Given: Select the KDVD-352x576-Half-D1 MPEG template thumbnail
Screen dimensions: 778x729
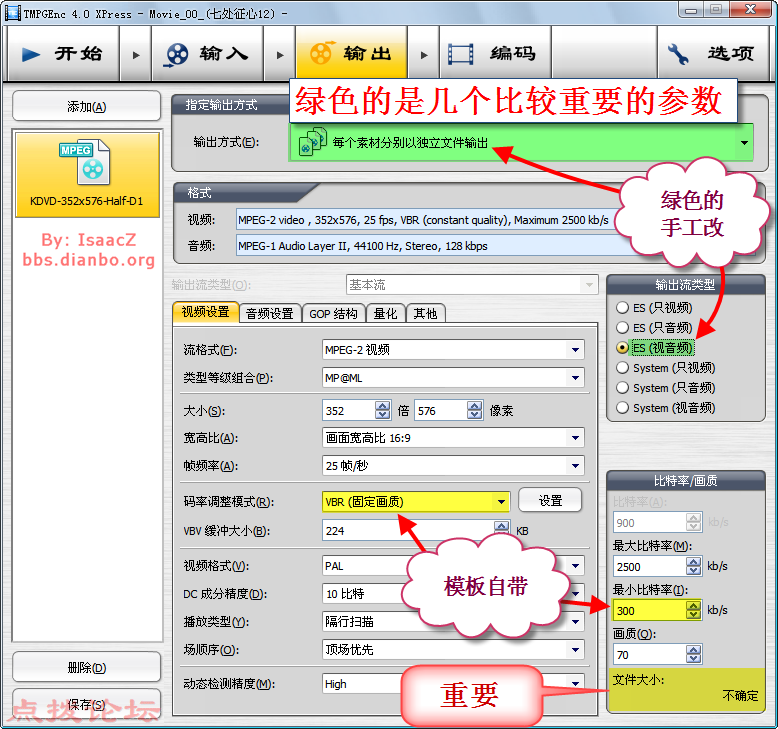Looking at the screenshot, I should 87,175.
